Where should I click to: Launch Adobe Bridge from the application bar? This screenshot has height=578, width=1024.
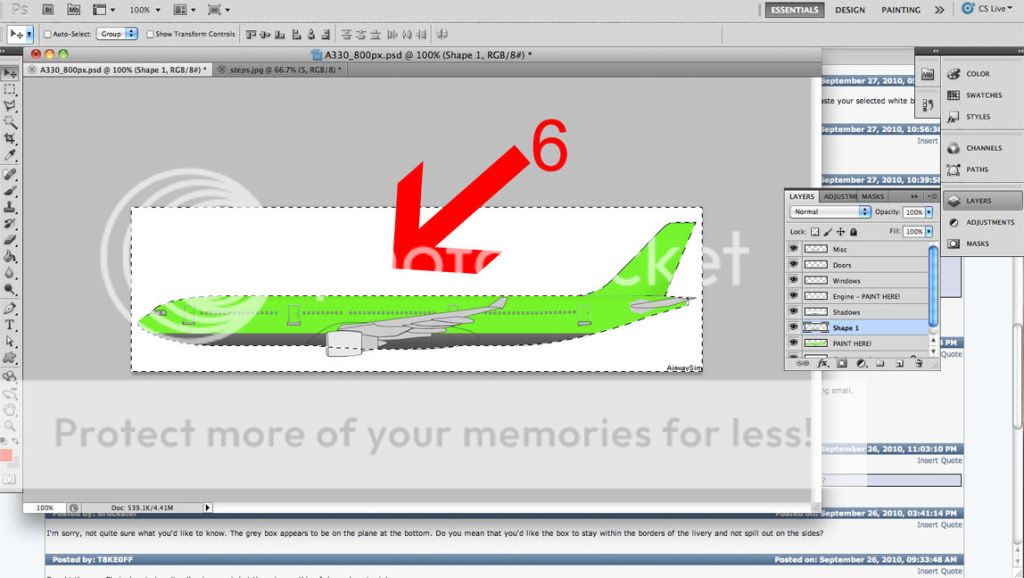48,9
